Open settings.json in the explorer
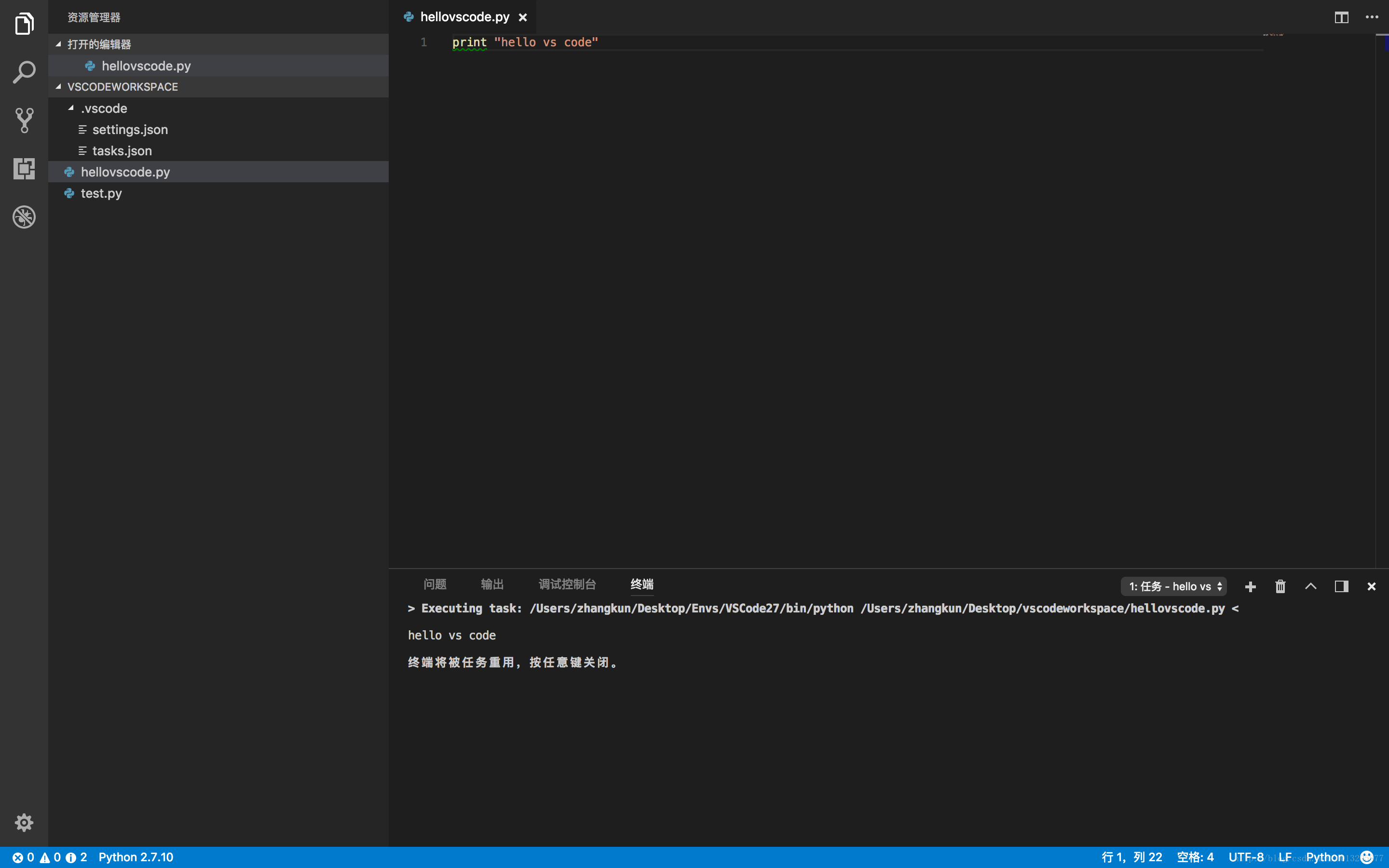 click(218, 130)
